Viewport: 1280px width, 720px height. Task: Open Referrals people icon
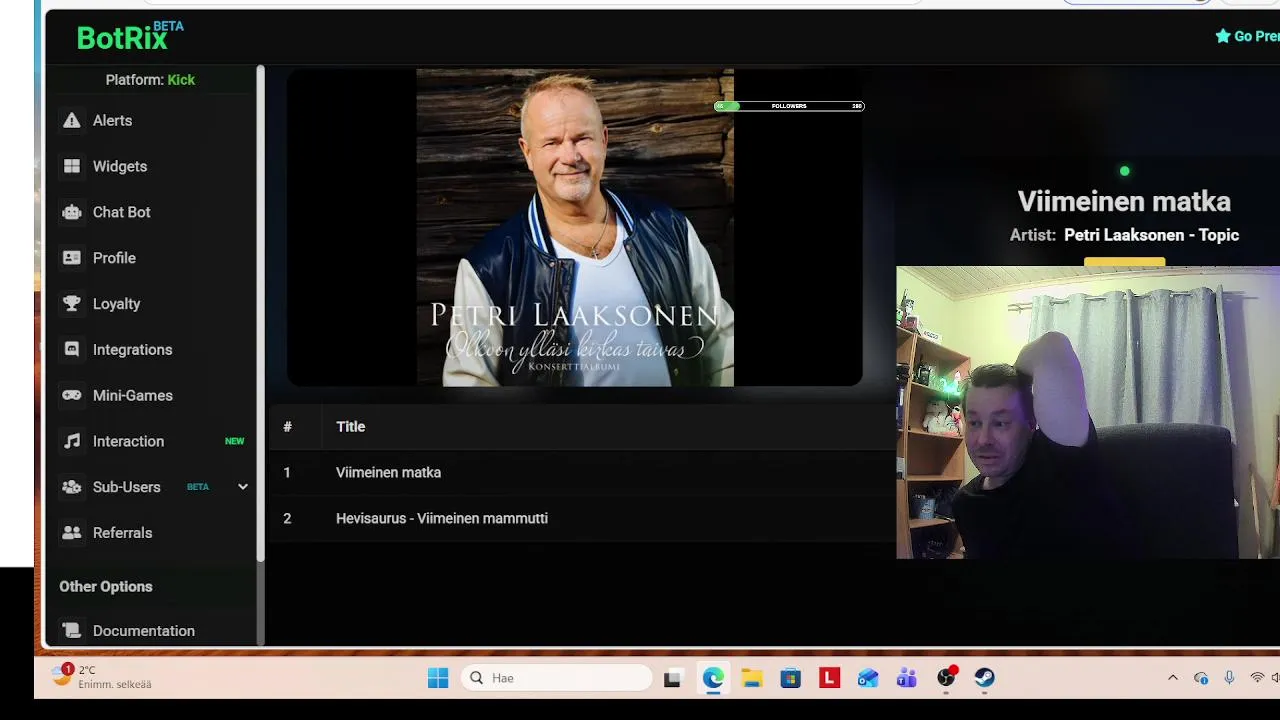tap(71, 533)
